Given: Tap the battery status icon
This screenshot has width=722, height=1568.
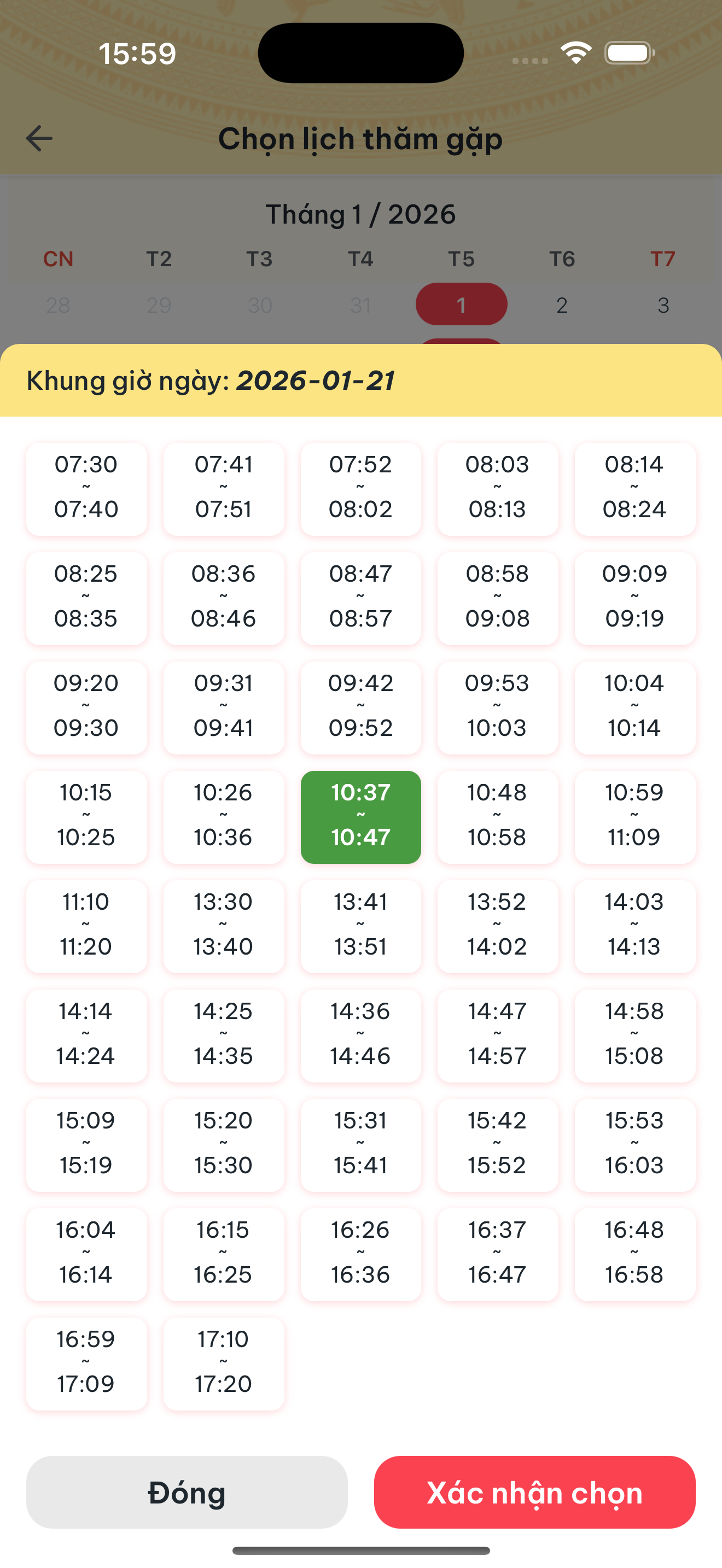Looking at the screenshot, I should [x=629, y=53].
